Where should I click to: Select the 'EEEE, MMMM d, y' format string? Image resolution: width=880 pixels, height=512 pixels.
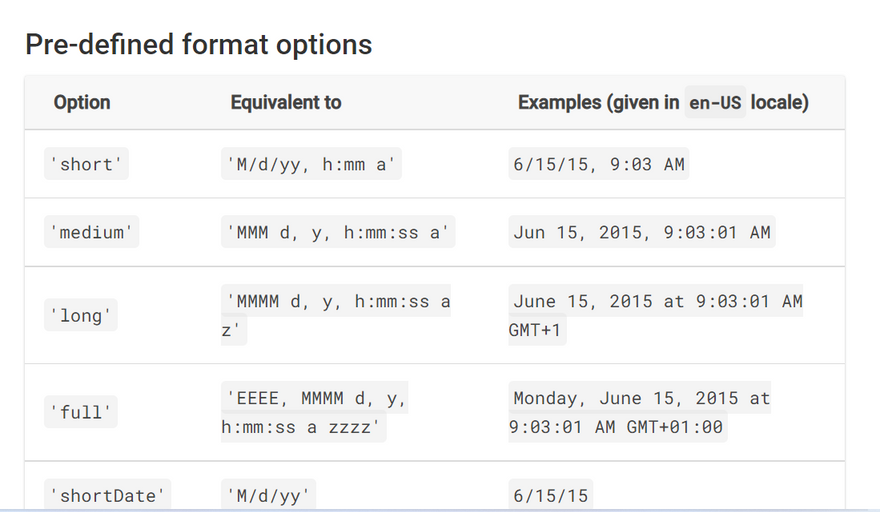[316, 398]
